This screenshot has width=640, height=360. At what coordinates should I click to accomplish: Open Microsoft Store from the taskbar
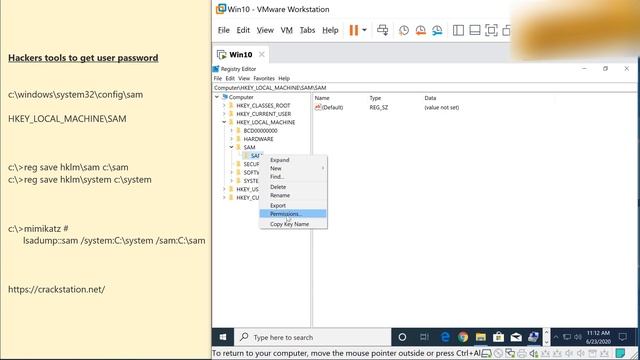click(498, 337)
